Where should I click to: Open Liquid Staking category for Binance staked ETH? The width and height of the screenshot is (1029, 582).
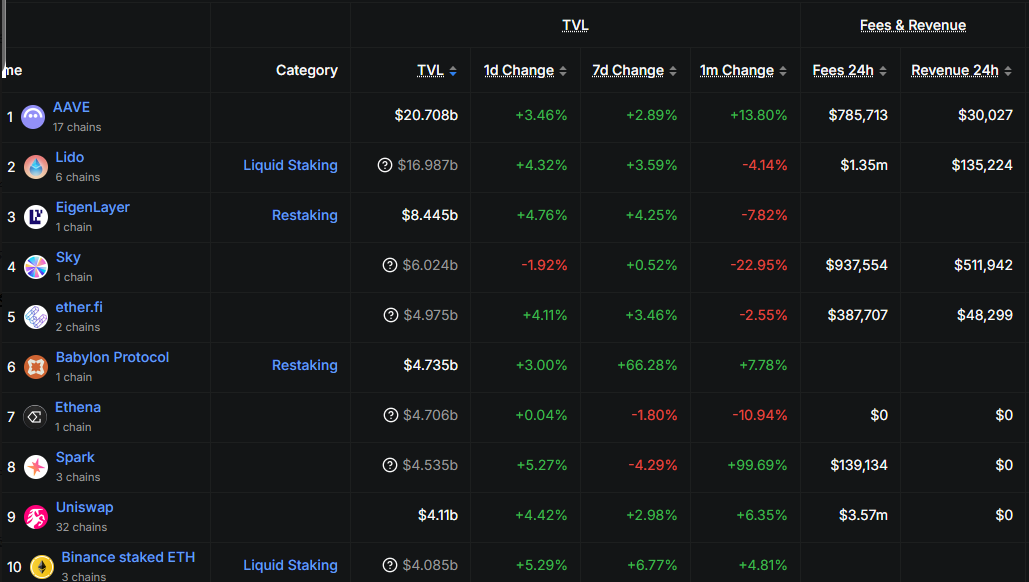coord(290,565)
